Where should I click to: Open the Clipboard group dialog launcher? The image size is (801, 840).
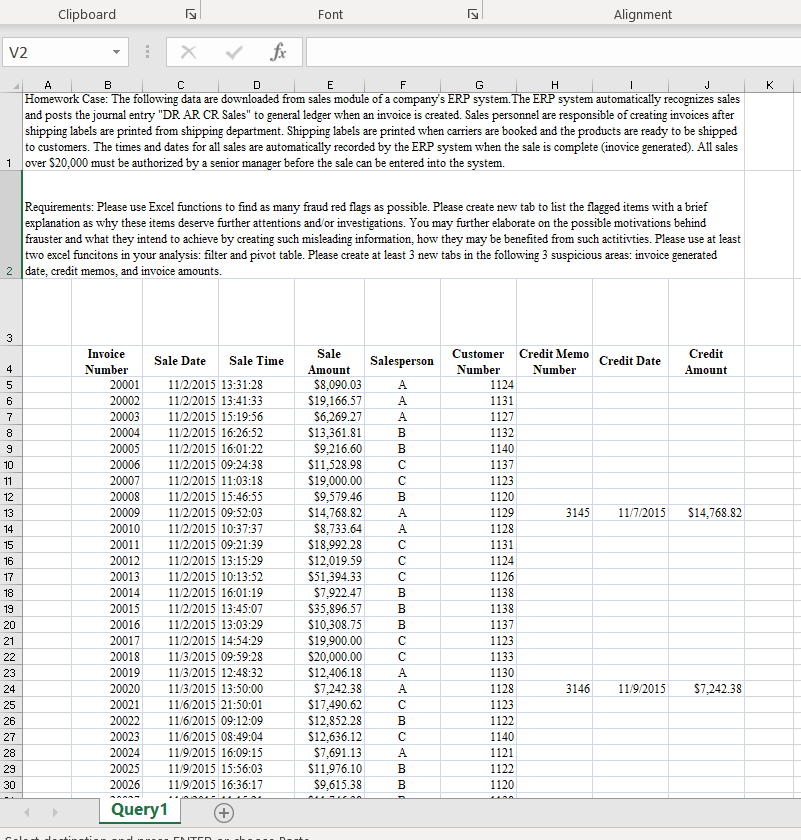[x=191, y=14]
